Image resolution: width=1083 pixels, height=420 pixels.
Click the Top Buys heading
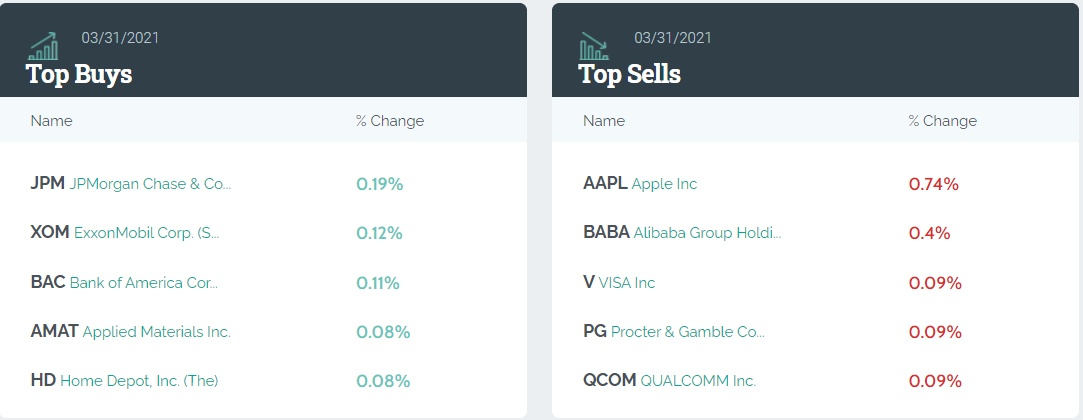pos(79,74)
